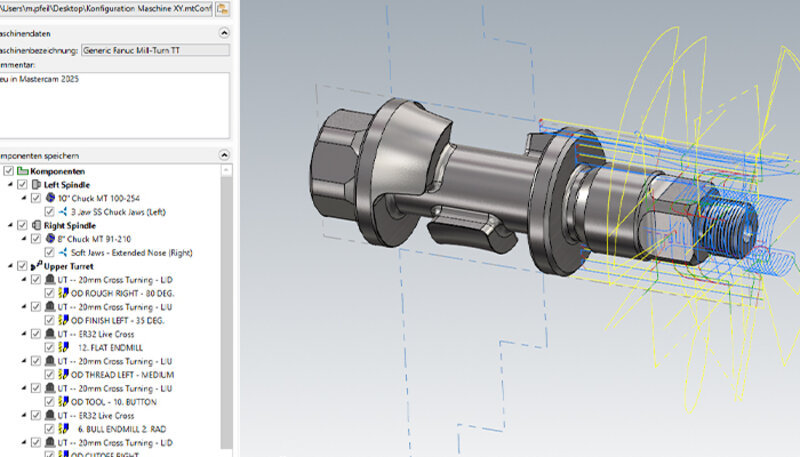Disable the 6. BULL ENDMILL checkbox

coord(50,428)
